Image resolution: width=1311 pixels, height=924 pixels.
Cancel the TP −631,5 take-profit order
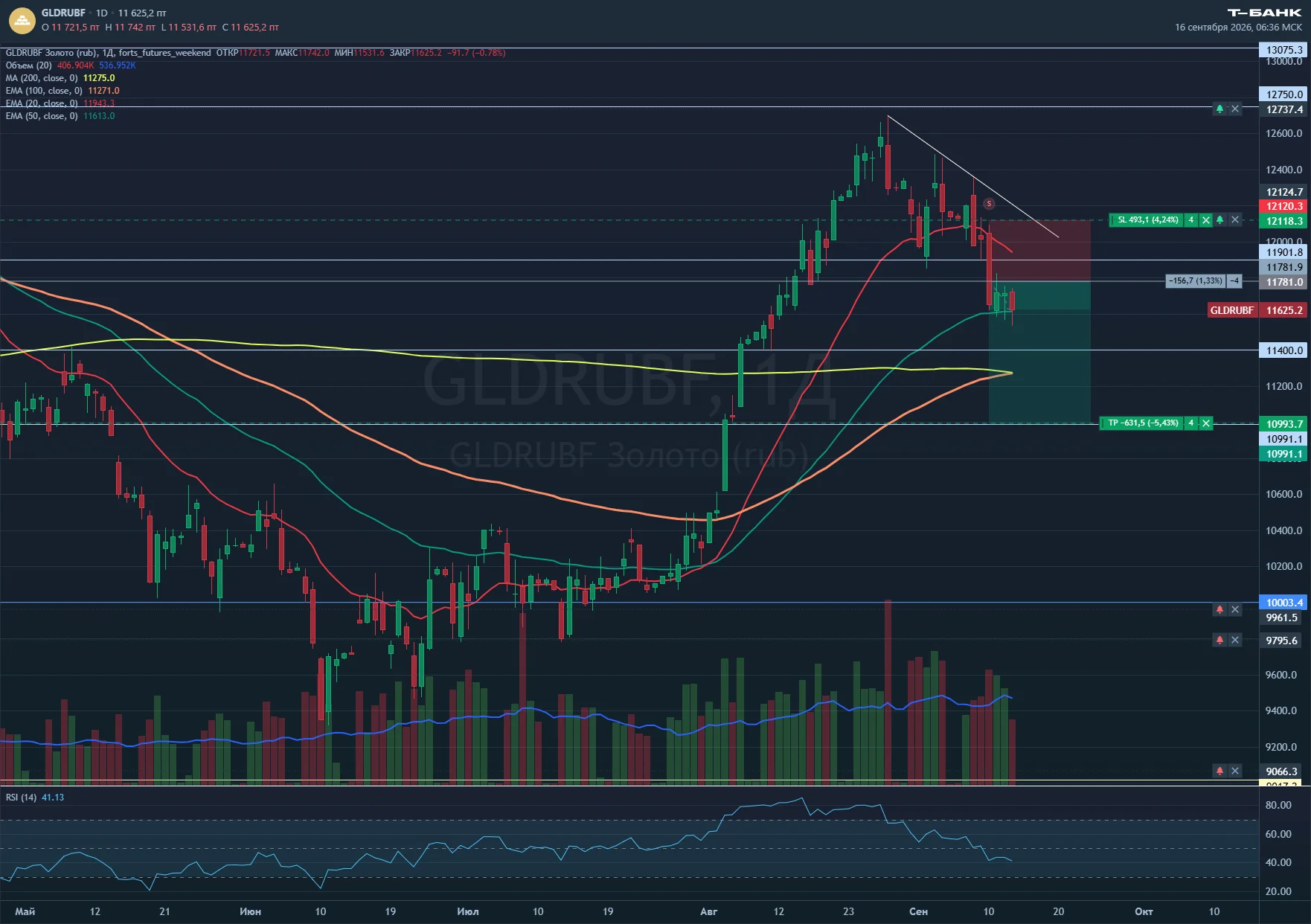pyautogui.click(x=1206, y=423)
